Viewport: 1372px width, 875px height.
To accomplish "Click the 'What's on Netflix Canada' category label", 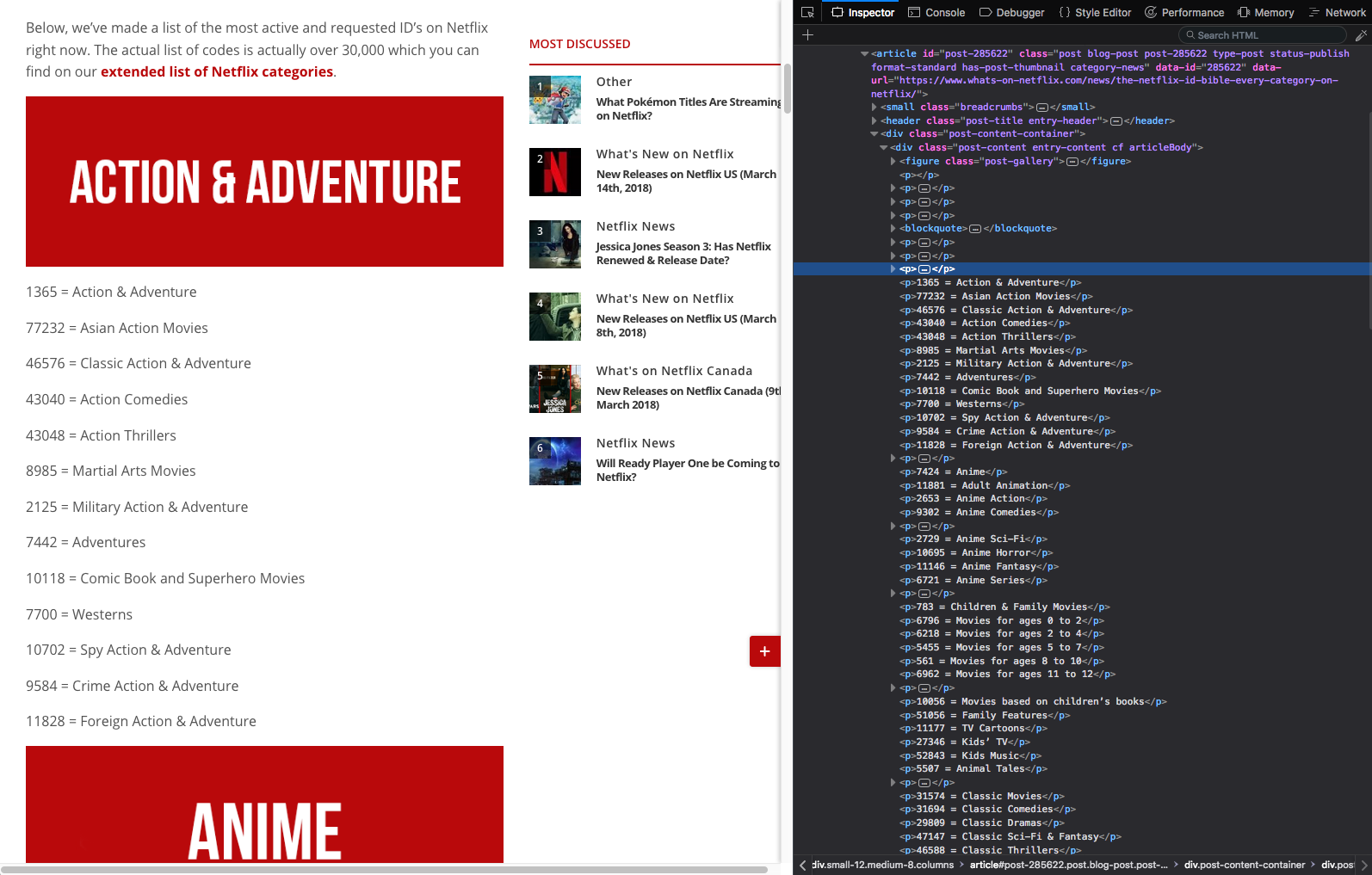I will pyautogui.click(x=674, y=371).
